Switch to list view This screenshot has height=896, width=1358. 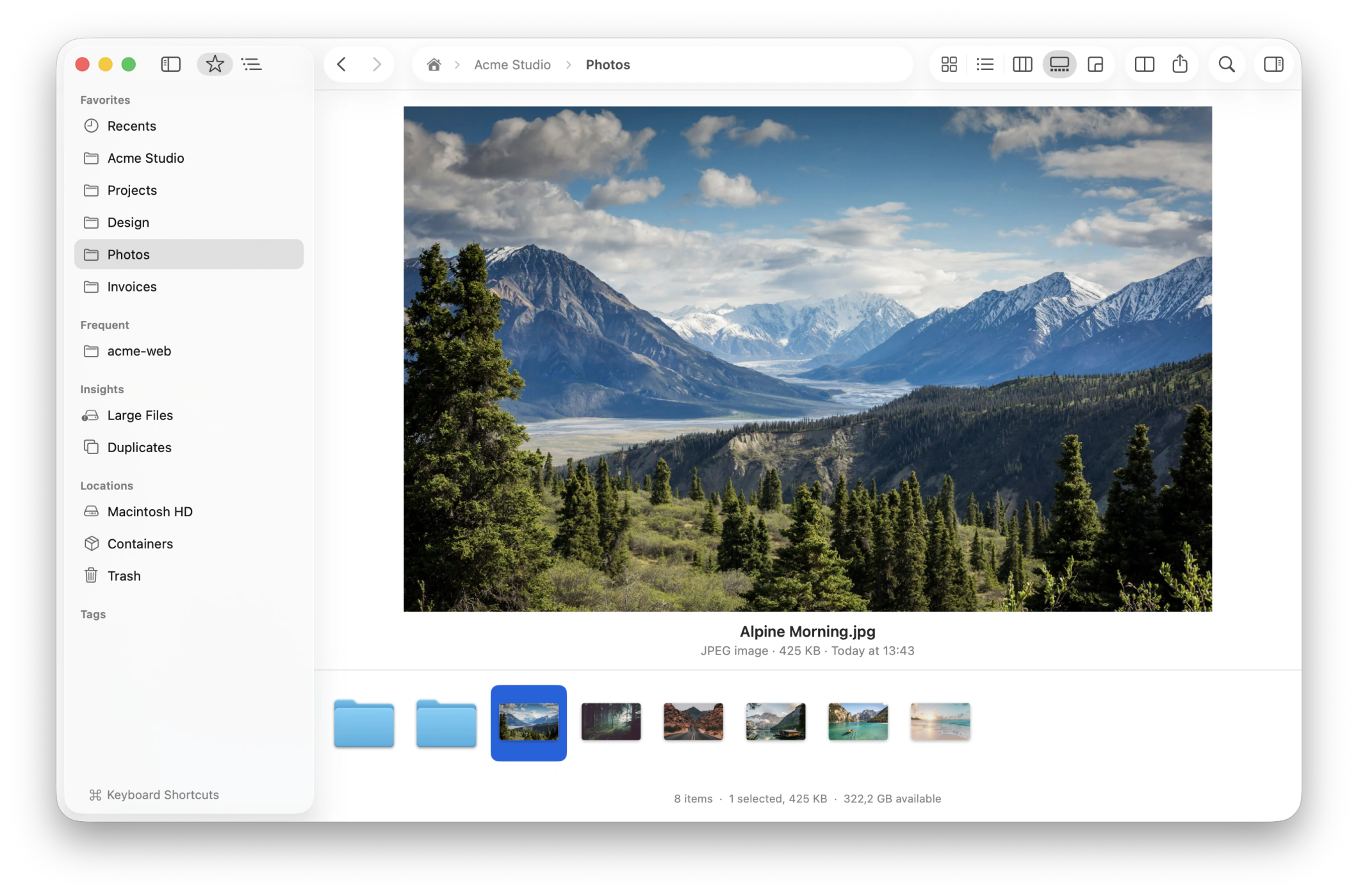985,64
